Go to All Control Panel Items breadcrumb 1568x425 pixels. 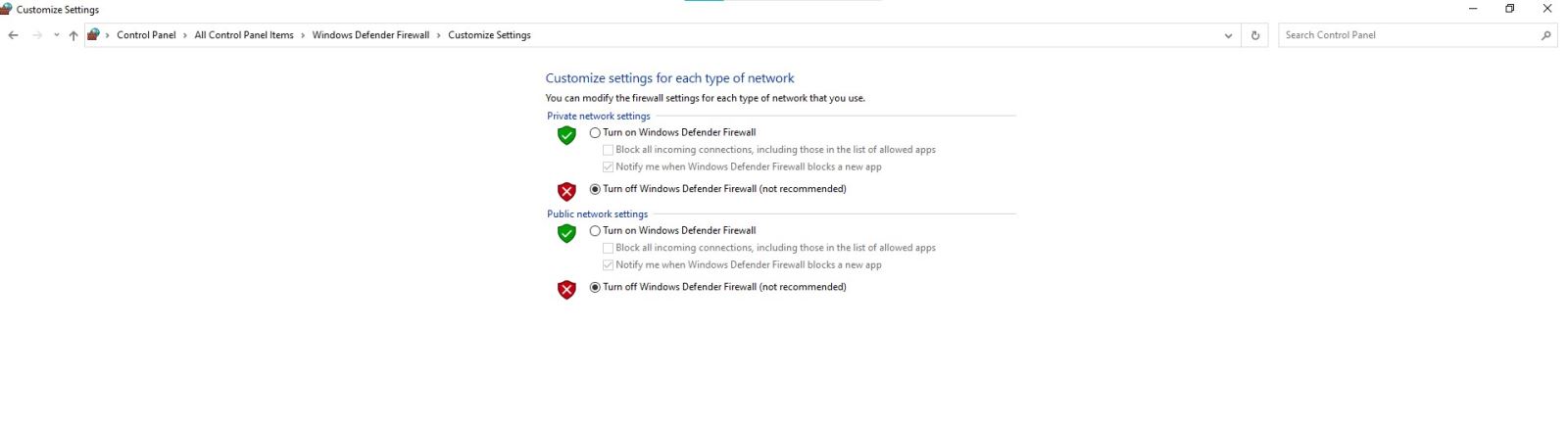244,35
